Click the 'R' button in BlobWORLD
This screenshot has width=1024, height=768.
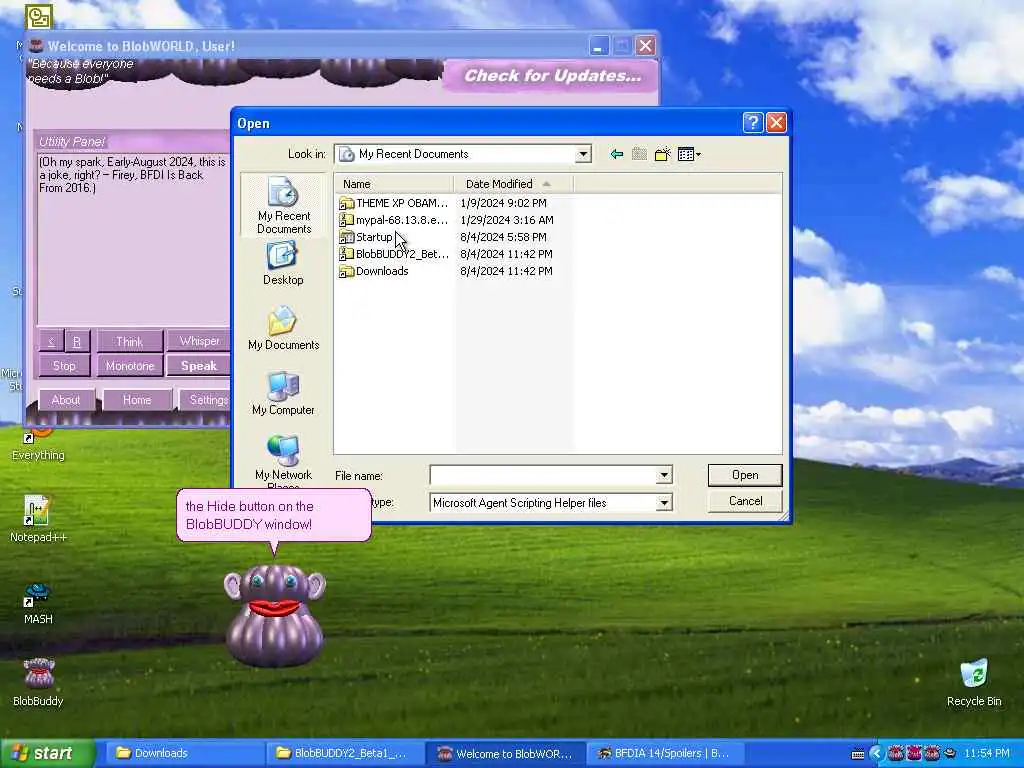tap(77, 342)
